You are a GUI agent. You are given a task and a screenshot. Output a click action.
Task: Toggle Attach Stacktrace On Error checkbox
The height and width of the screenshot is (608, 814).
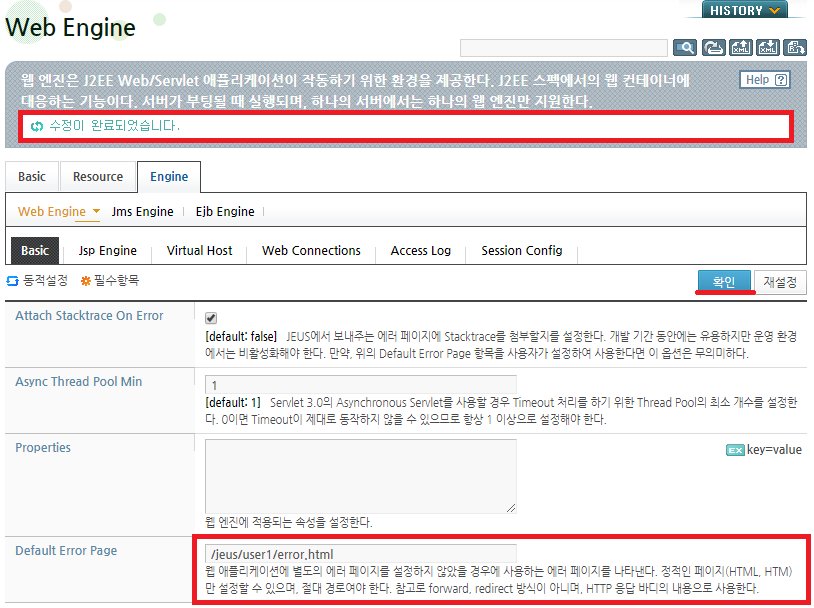211,318
